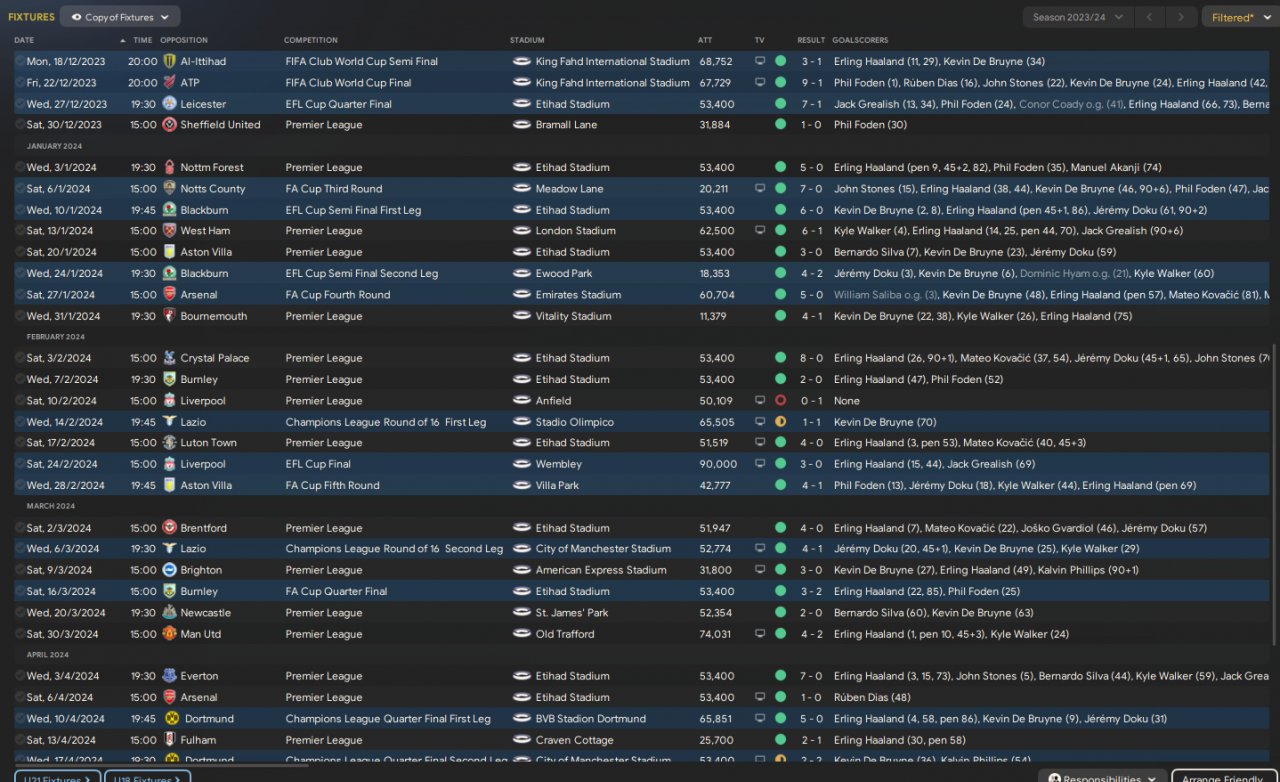The image size is (1280, 782).
Task: Toggle selection circle for Sat, 24/2/2024 fixture
Action: (20, 464)
